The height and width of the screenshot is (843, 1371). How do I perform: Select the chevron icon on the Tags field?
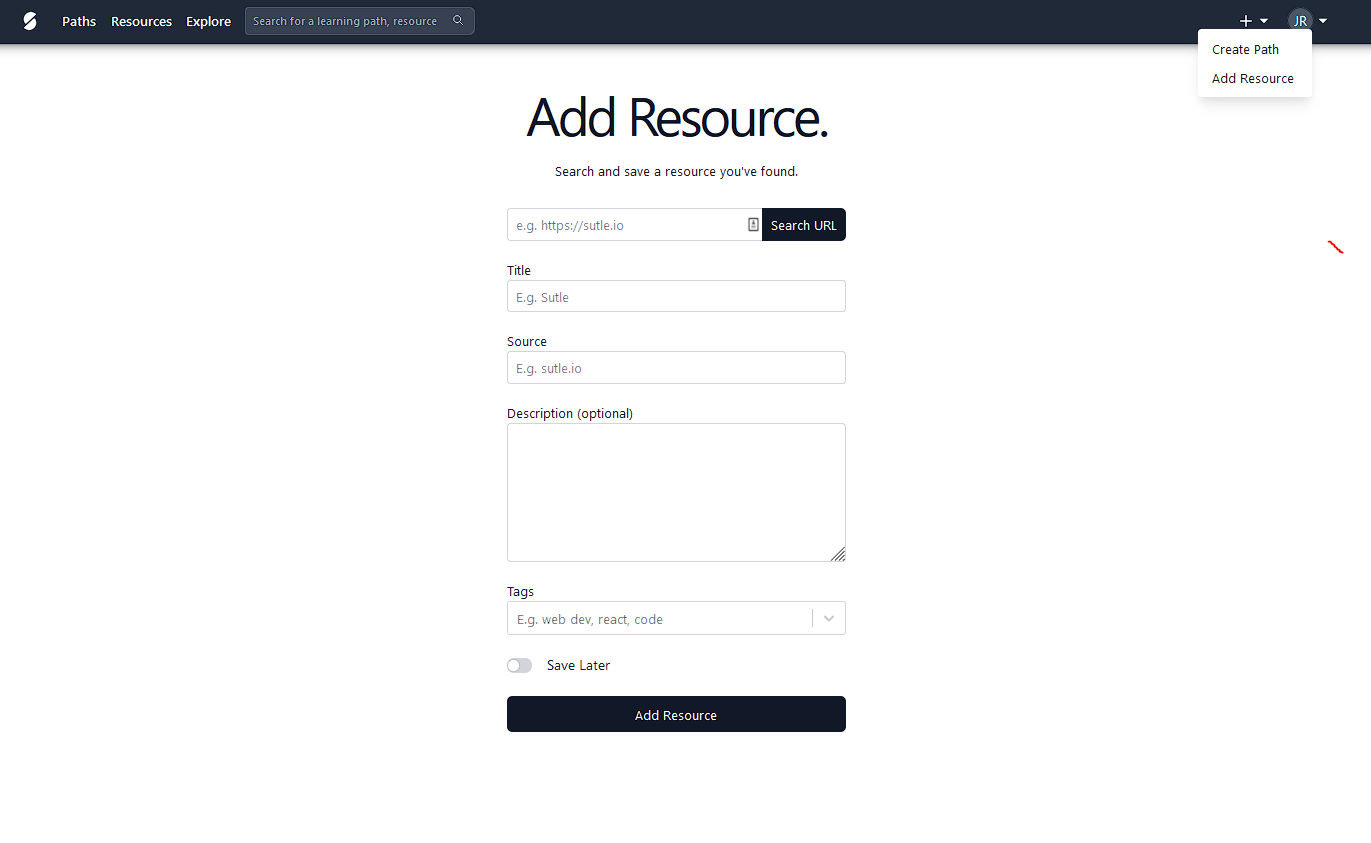(828, 618)
